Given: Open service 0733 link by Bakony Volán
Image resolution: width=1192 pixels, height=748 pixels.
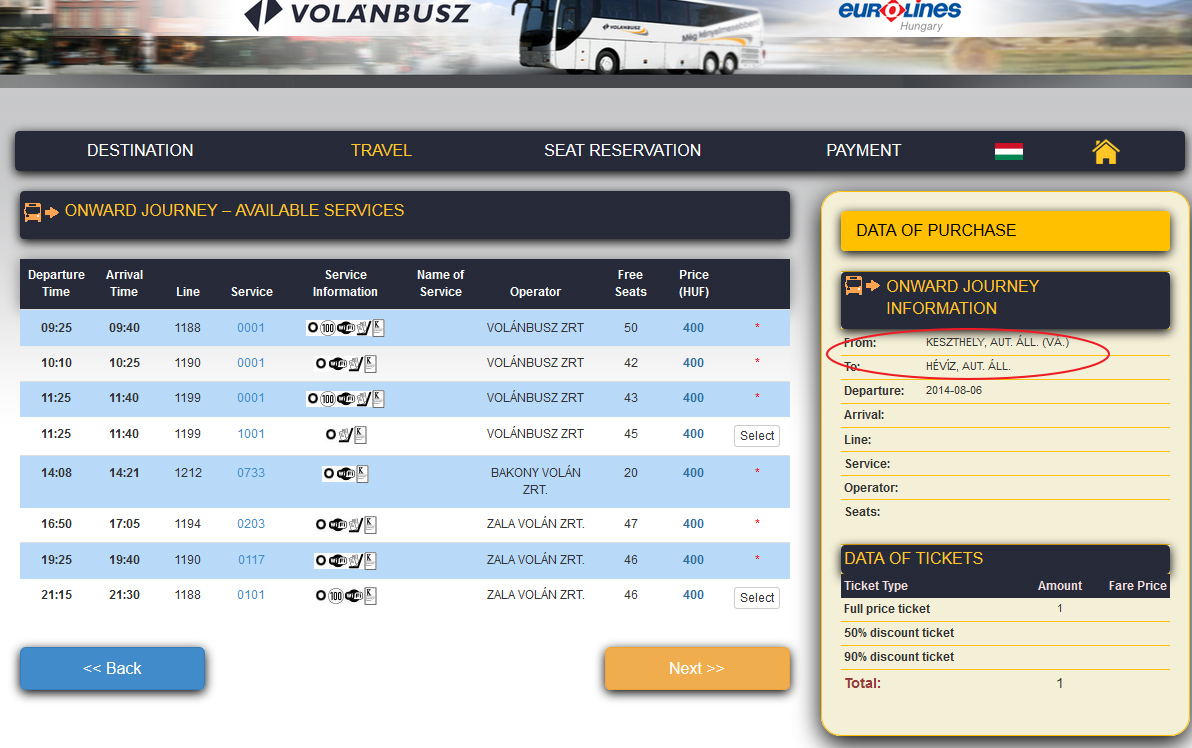Looking at the screenshot, I should pyautogui.click(x=251, y=473).
